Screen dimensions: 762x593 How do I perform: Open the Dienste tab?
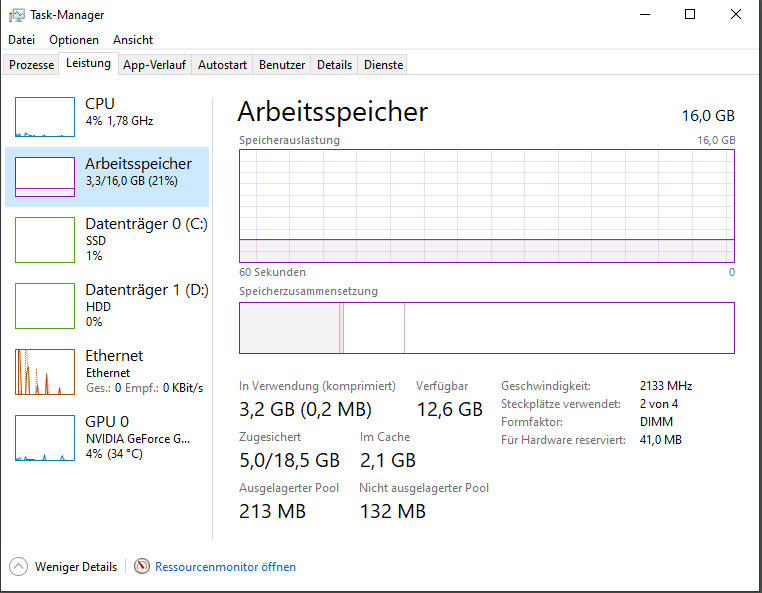[384, 65]
